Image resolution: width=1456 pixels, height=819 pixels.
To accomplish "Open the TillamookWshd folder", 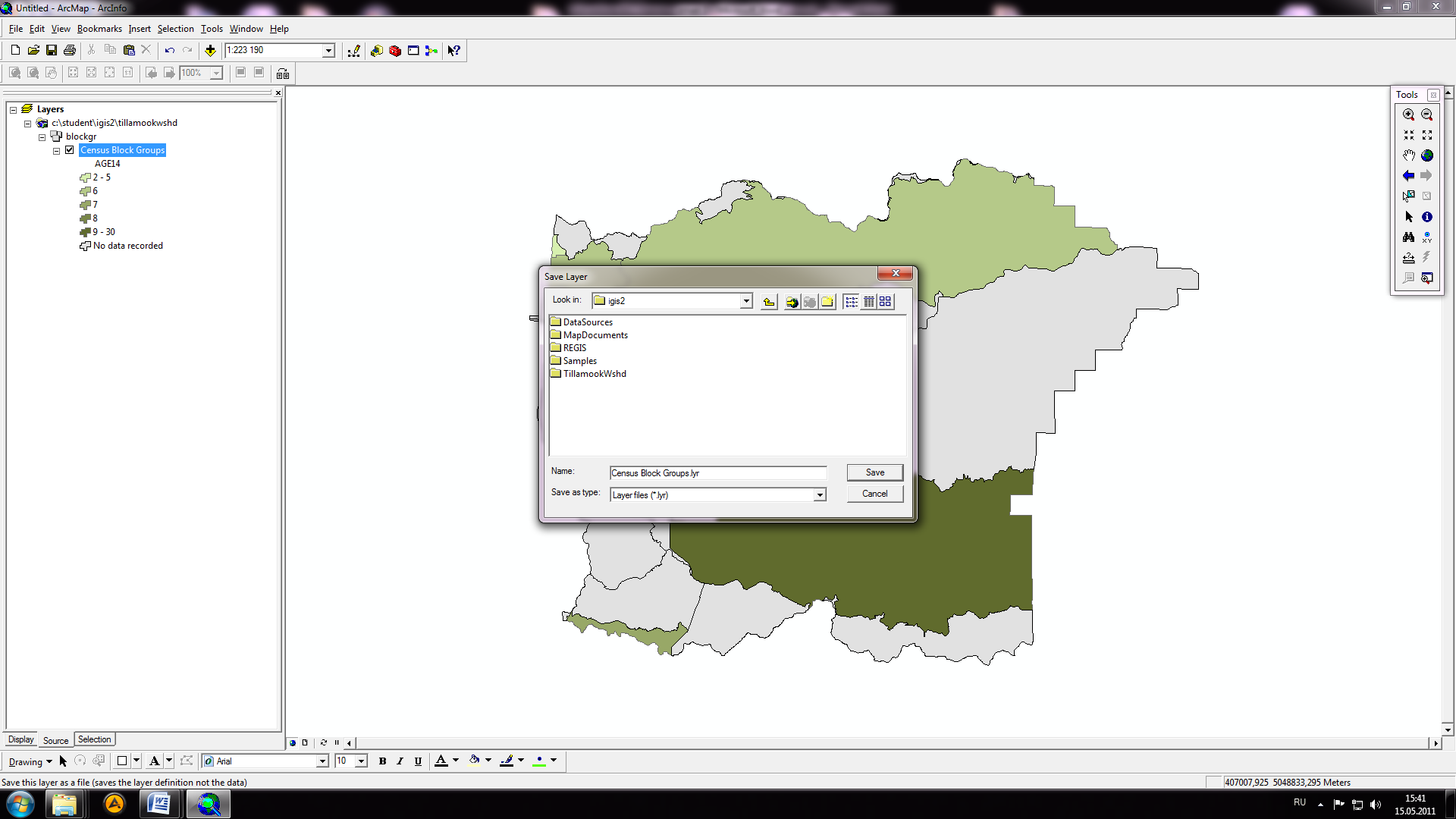I will click(588, 374).
